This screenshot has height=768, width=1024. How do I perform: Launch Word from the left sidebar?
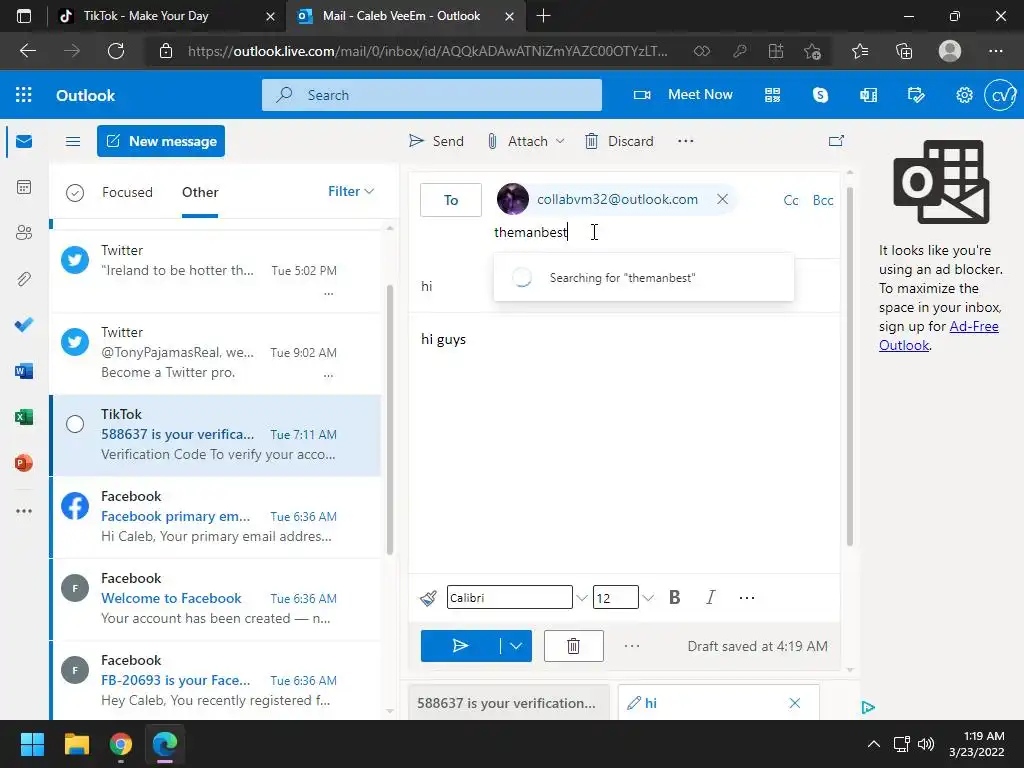pyautogui.click(x=24, y=371)
